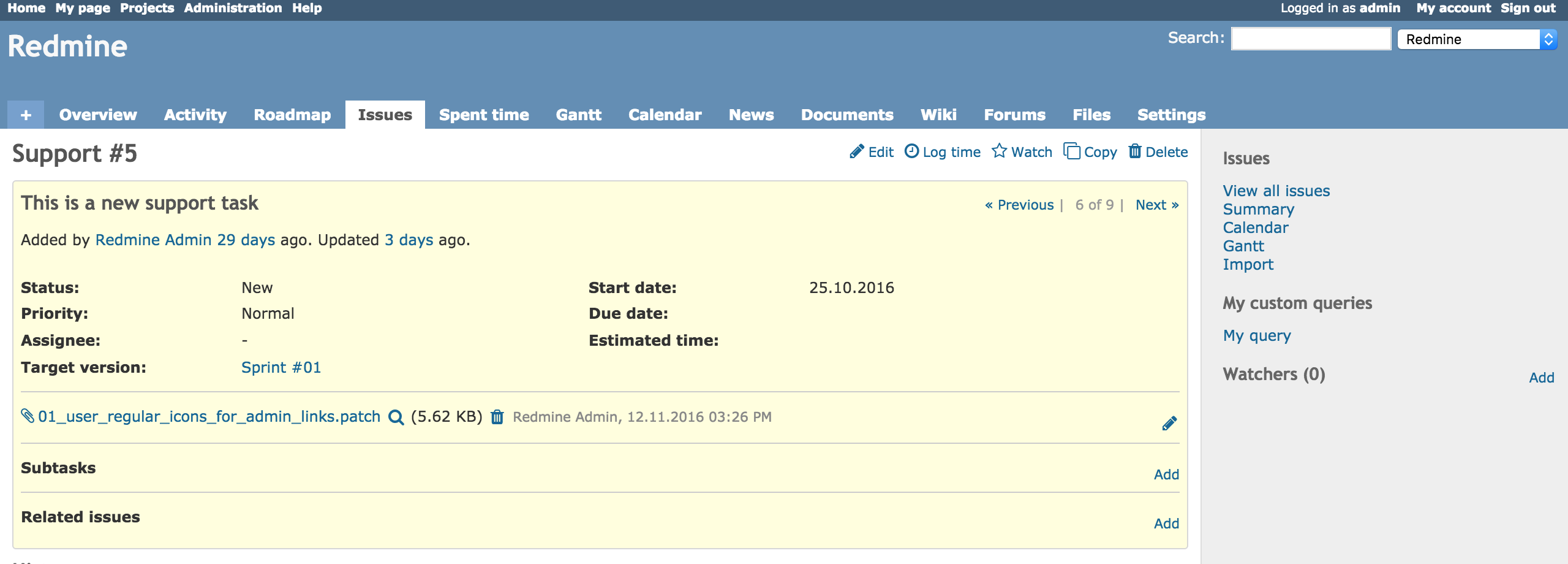Go to the News tab

pyautogui.click(x=752, y=115)
